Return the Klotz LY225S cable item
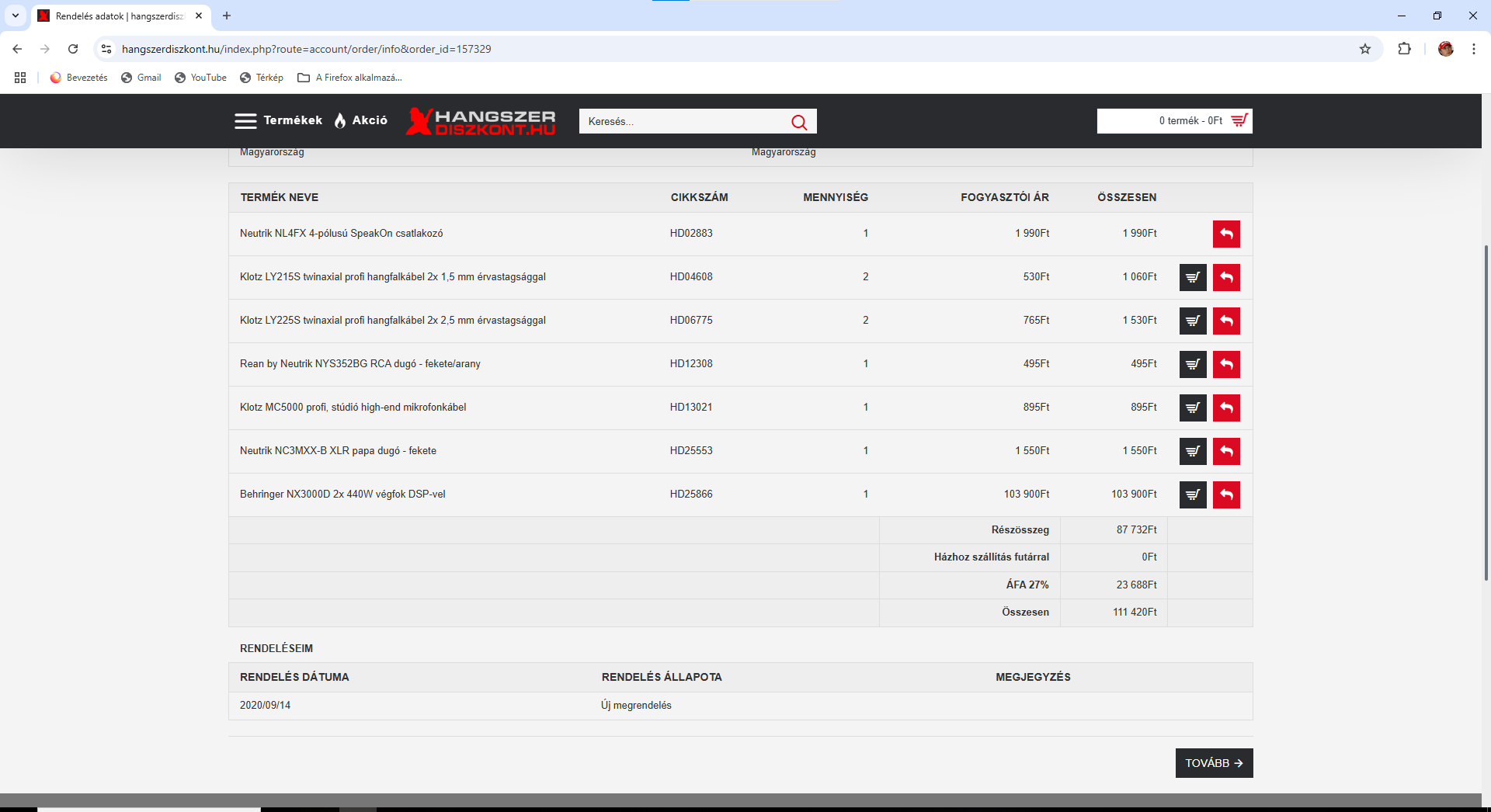 [1226, 321]
